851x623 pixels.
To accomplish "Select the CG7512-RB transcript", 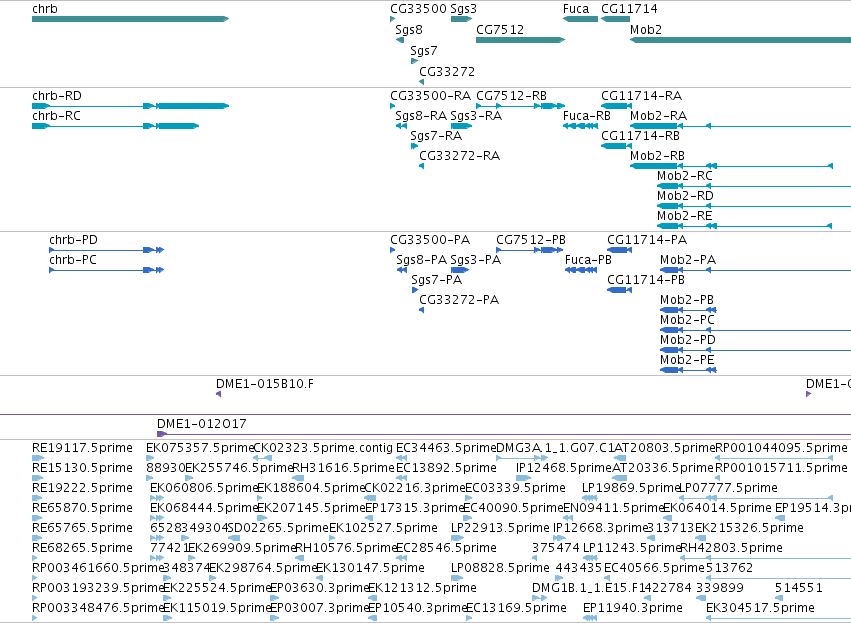I will point(520,106).
